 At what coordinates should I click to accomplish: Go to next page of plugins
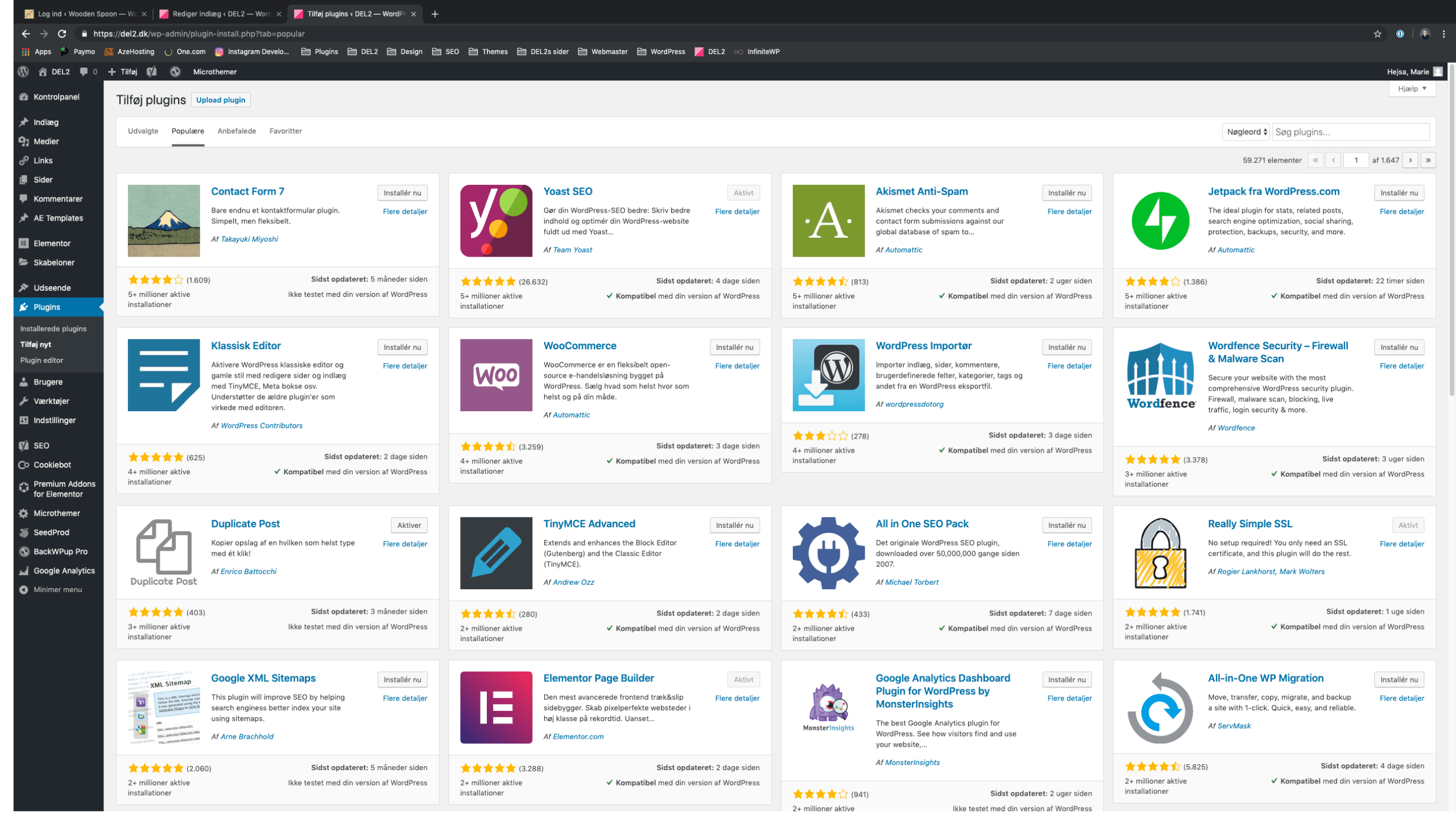pyautogui.click(x=1410, y=160)
